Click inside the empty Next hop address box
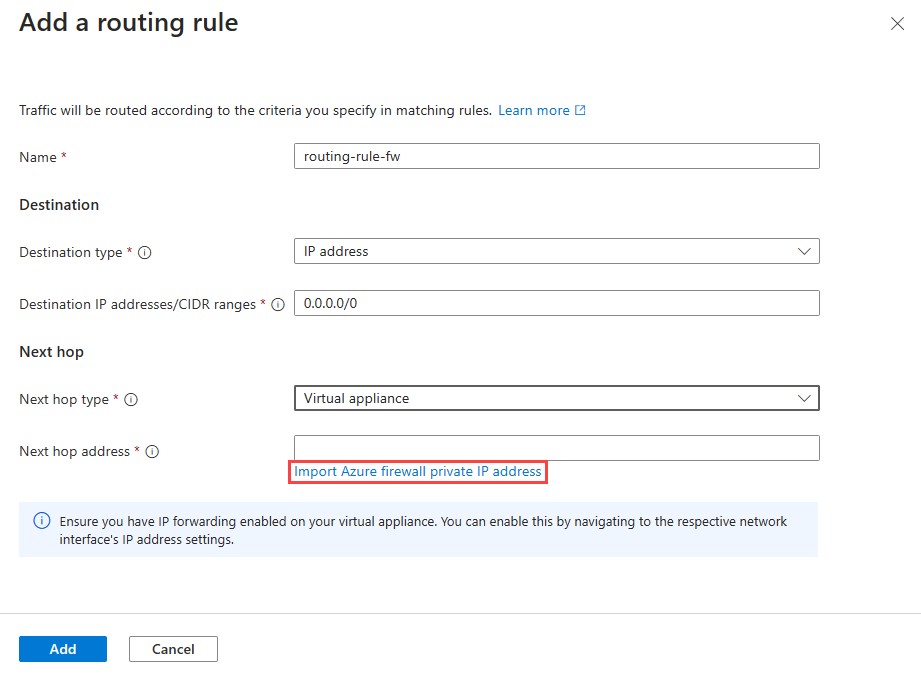921x676 pixels. click(556, 447)
